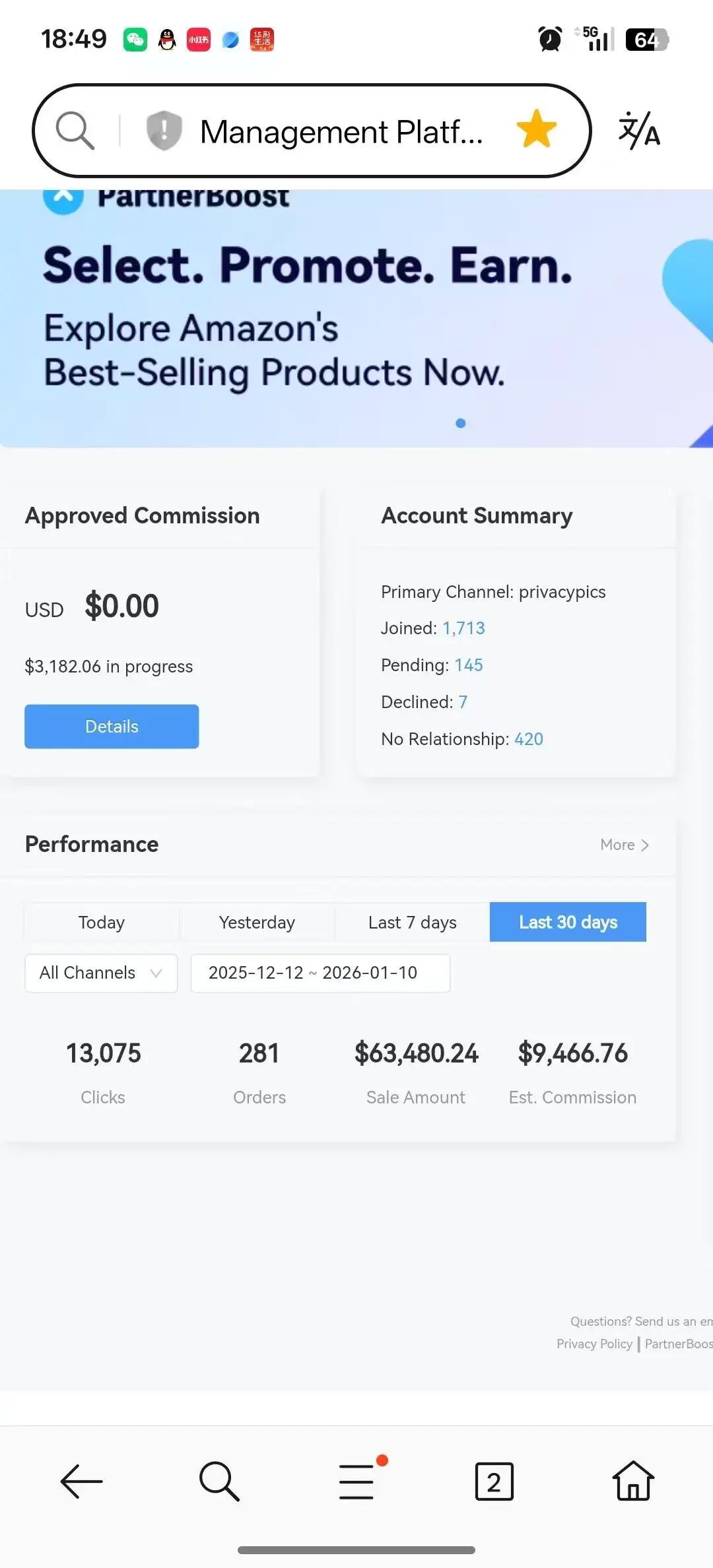The height and width of the screenshot is (1568, 713).
Task: Open the browser menu icon
Action: pos(357,1482)
